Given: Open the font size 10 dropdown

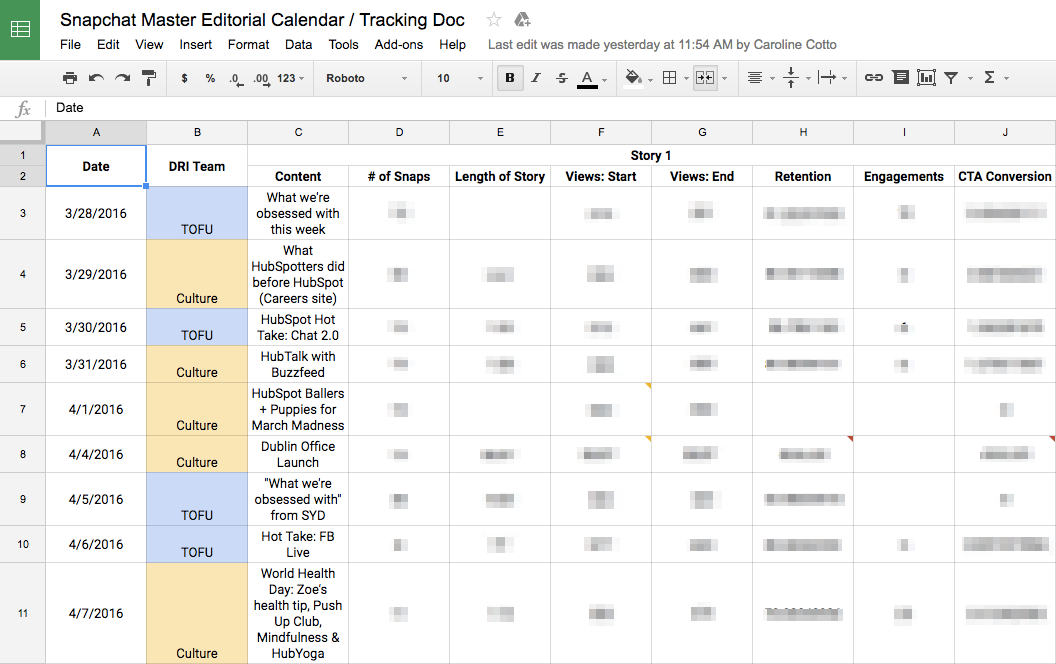Looking at the screenshot, I should click(460, 78).
